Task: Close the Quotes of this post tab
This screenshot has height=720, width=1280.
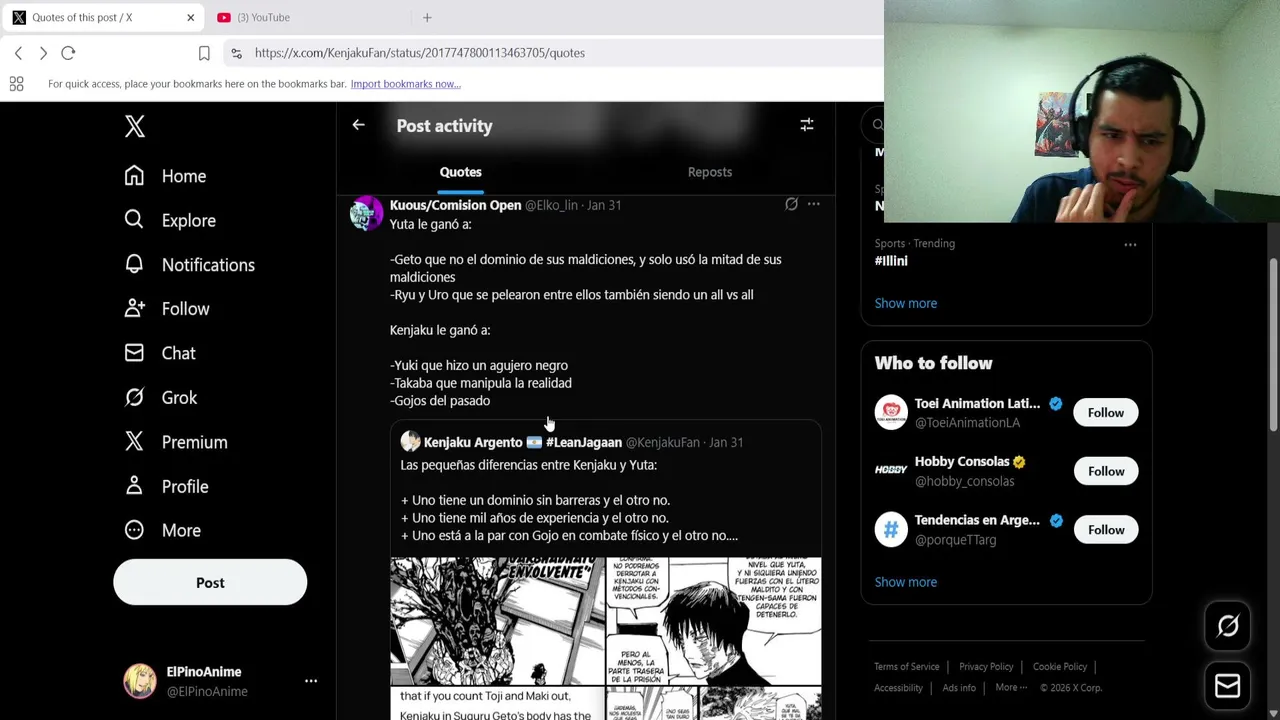Action: pos(190,17)
